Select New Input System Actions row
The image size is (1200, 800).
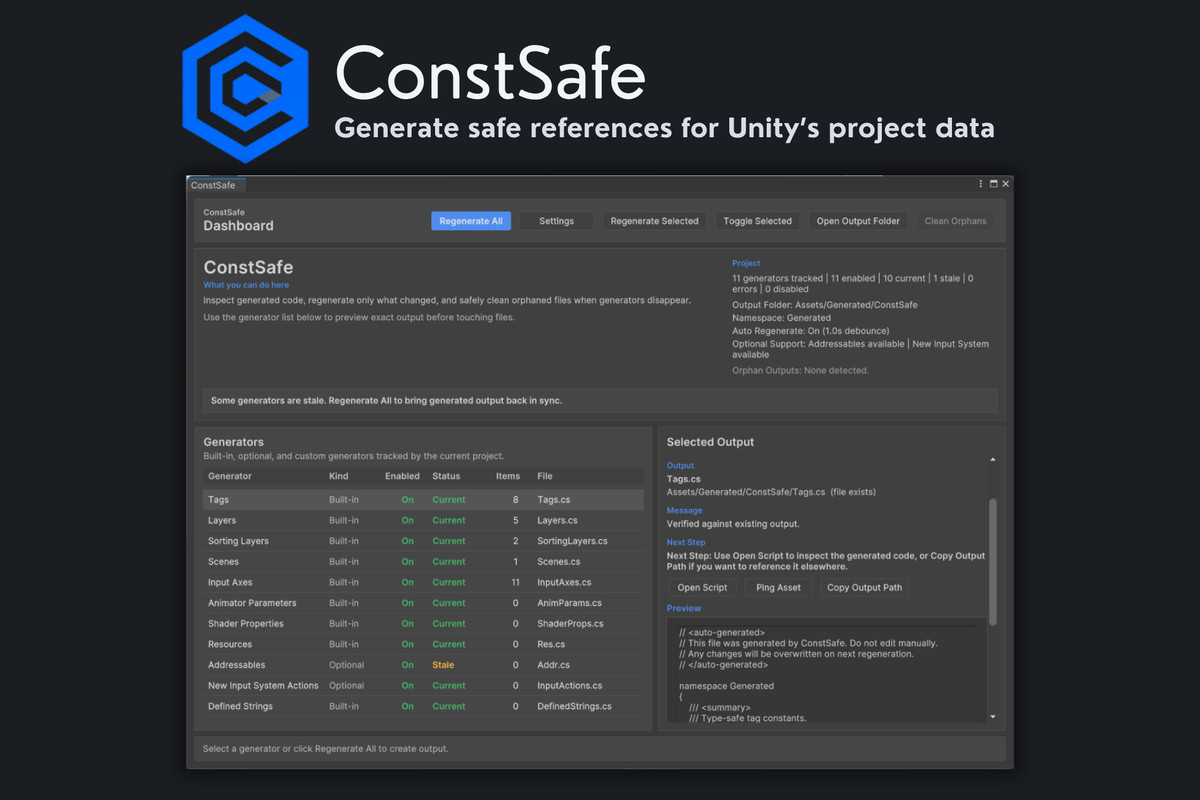click(x=423, y=685)
